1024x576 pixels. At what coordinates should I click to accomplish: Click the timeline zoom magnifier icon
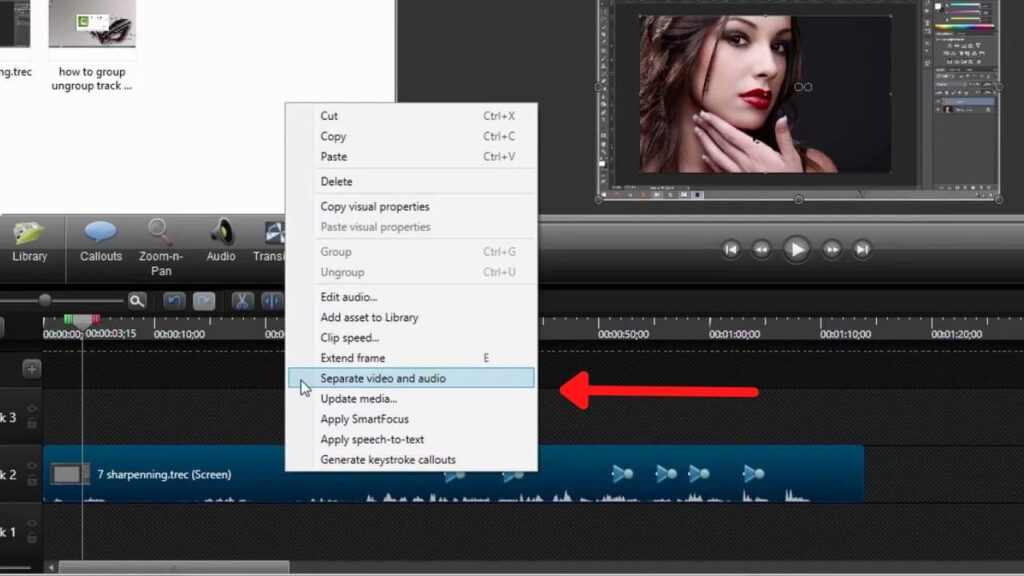[136, 300]
